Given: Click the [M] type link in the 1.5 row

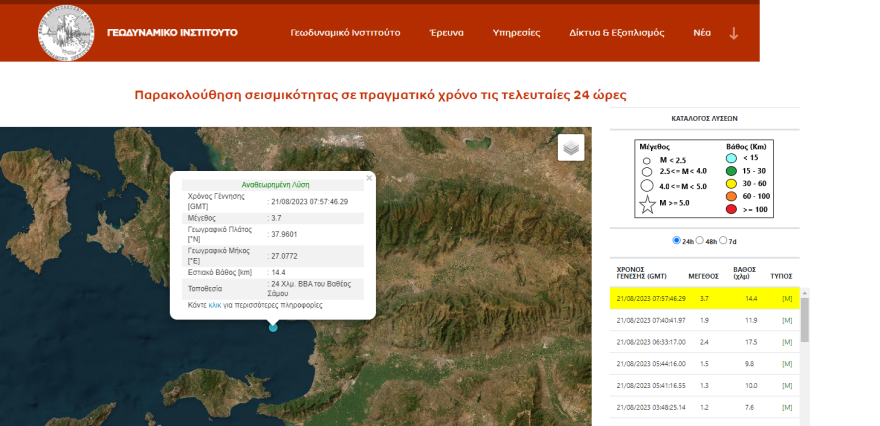Looking at the screenshot, I should (x=787, y=364).
